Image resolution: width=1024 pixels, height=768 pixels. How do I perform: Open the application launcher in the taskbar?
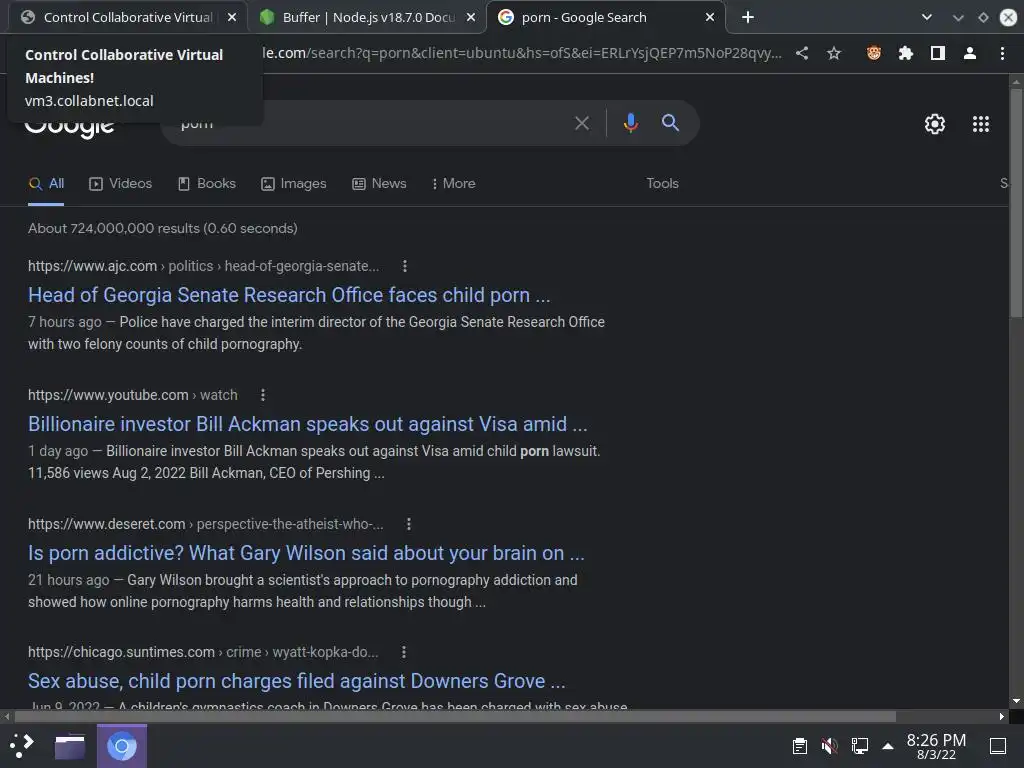(22, 746)
